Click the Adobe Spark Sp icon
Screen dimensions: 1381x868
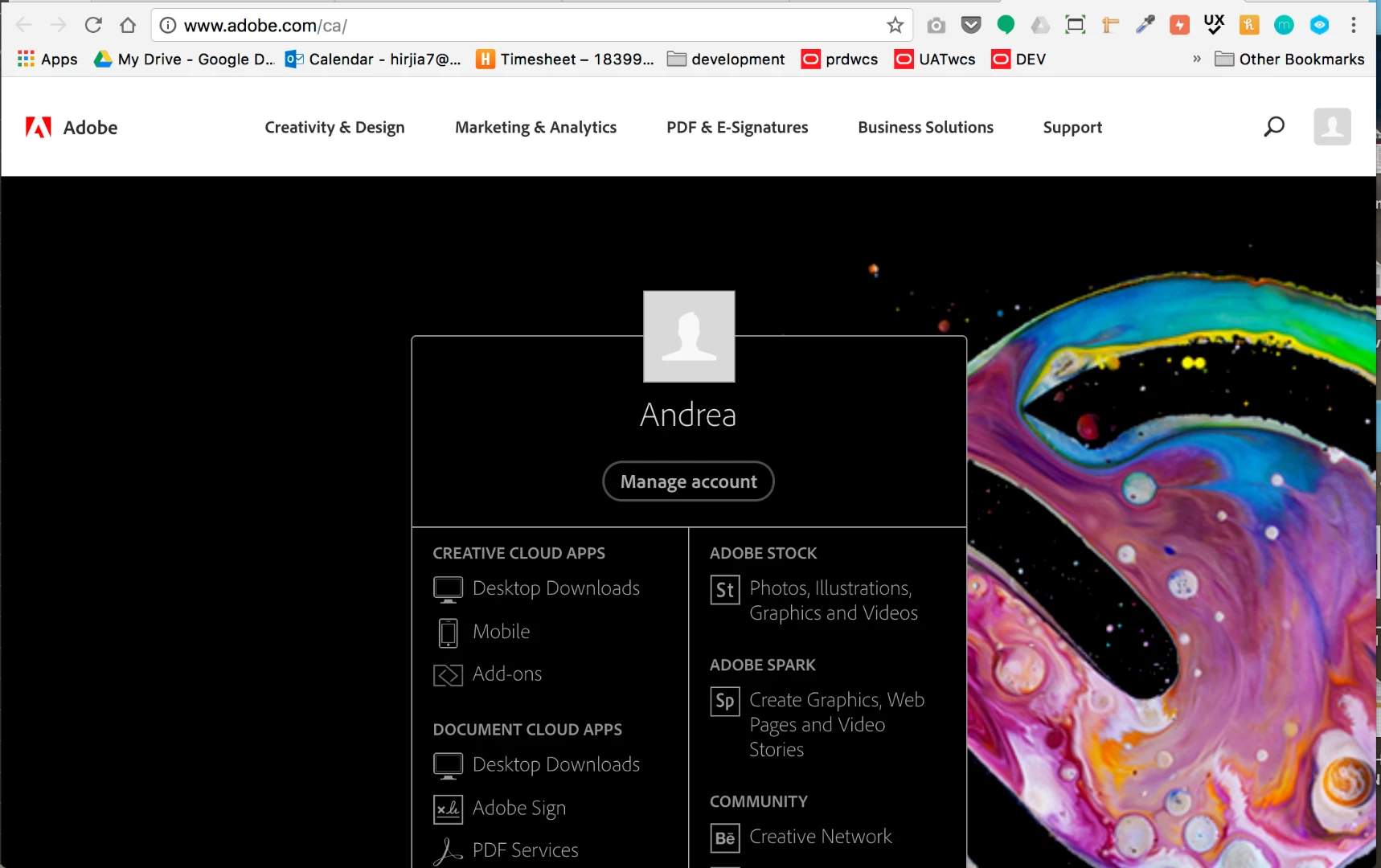(725, 701)
